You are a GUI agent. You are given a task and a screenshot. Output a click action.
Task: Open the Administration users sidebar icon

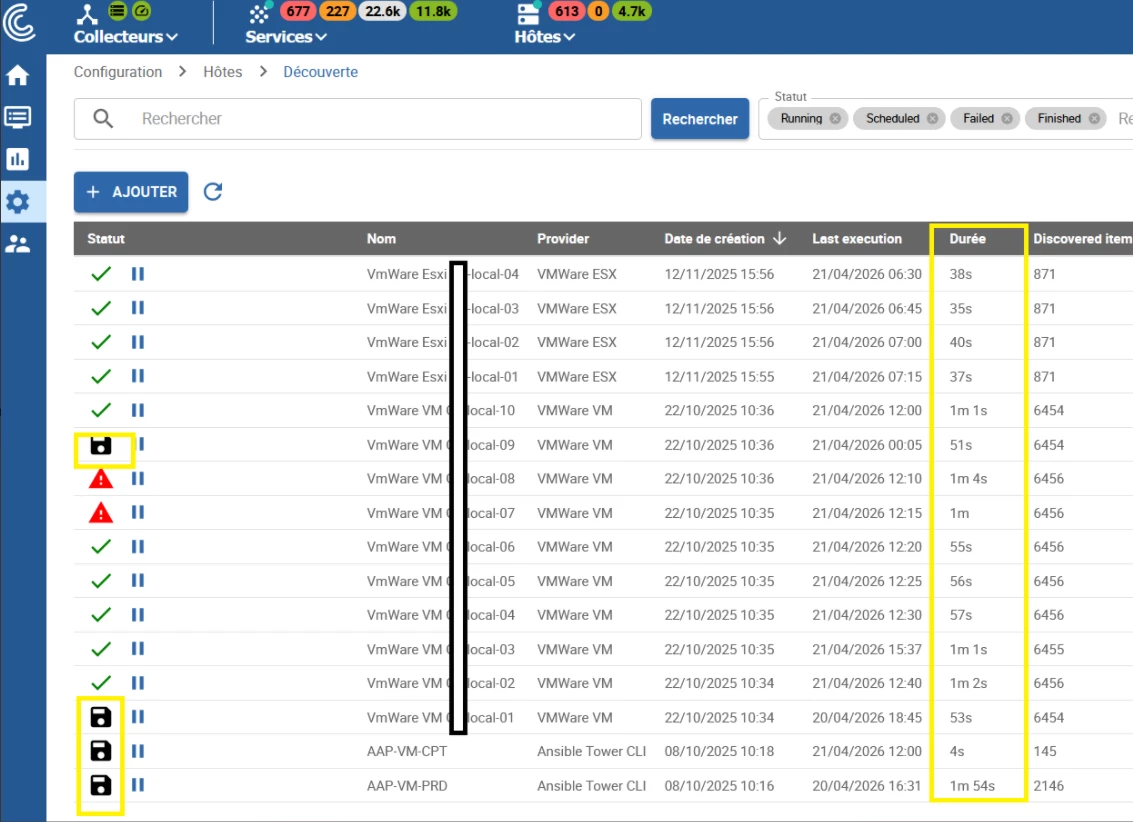17,244
